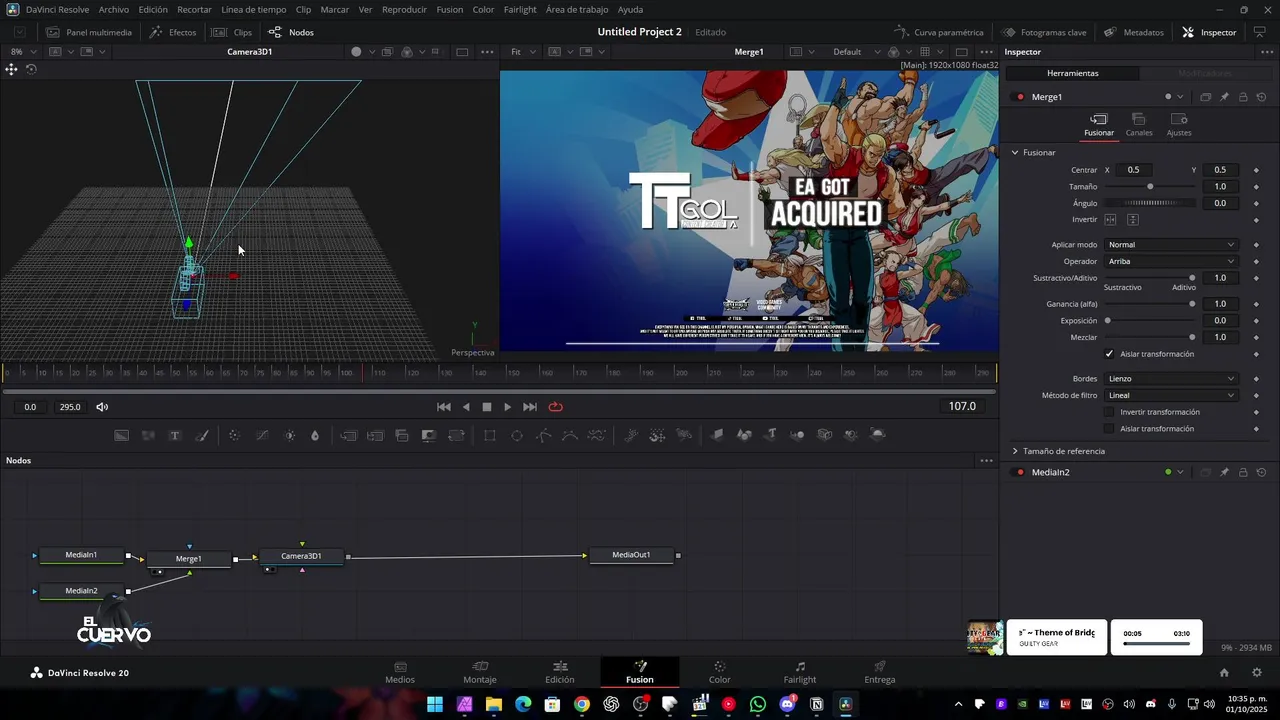
Task: Add a Text+ node from toolbar
Action: tap(175, 435)
